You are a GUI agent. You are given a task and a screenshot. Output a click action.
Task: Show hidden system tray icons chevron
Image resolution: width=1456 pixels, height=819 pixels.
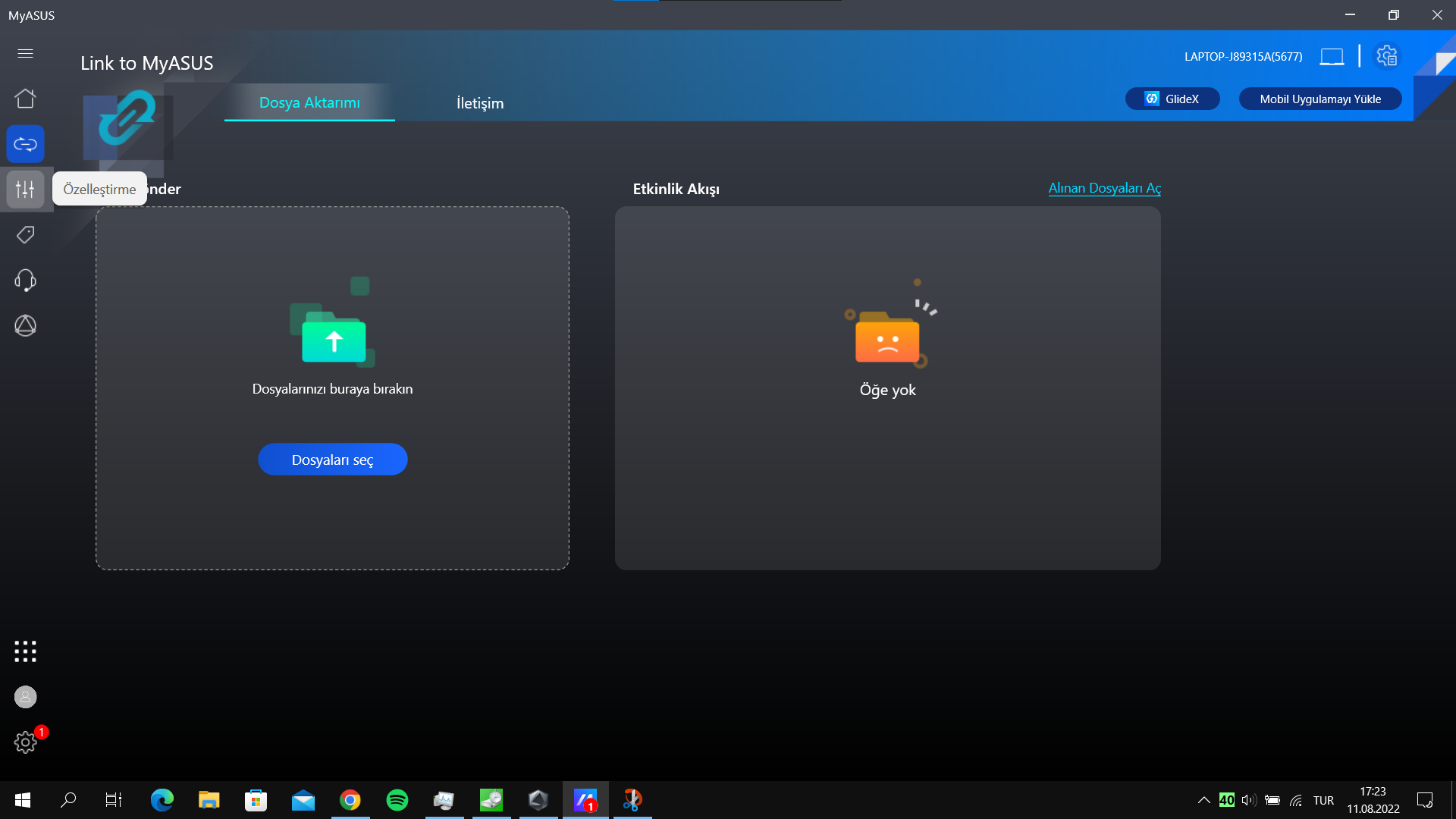click(1203, 800)
